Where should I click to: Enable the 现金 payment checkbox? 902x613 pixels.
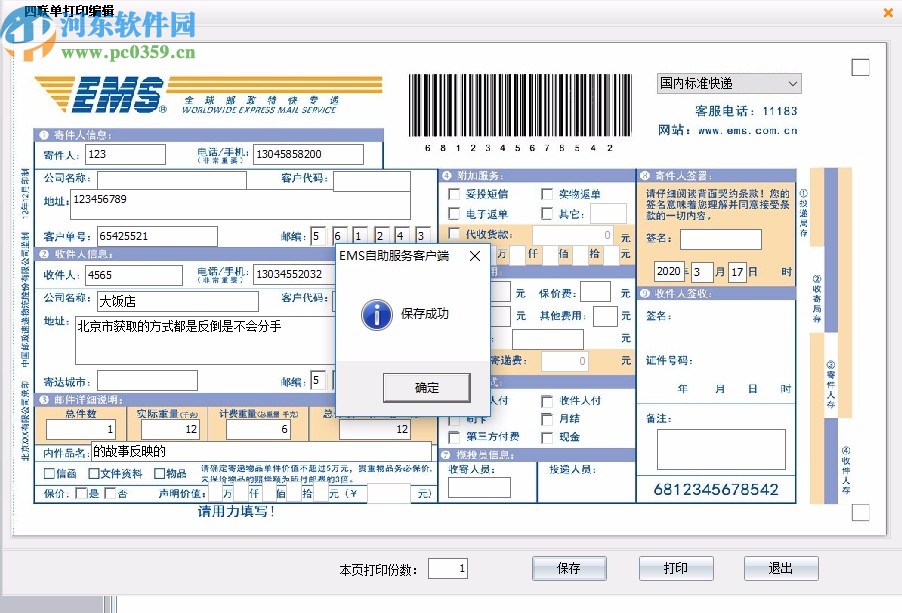click(547, 437)
